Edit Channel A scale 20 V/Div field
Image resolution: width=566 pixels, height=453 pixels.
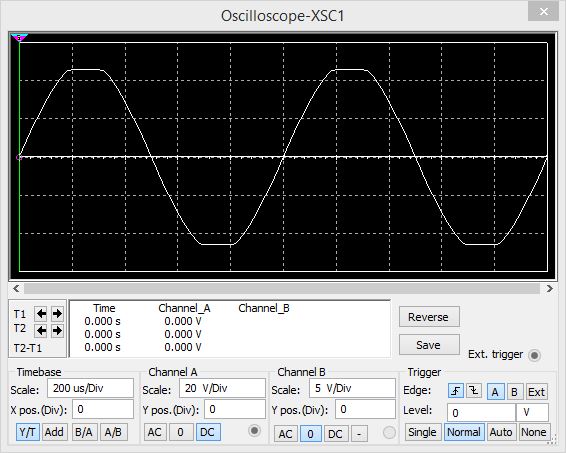point(222,388)
